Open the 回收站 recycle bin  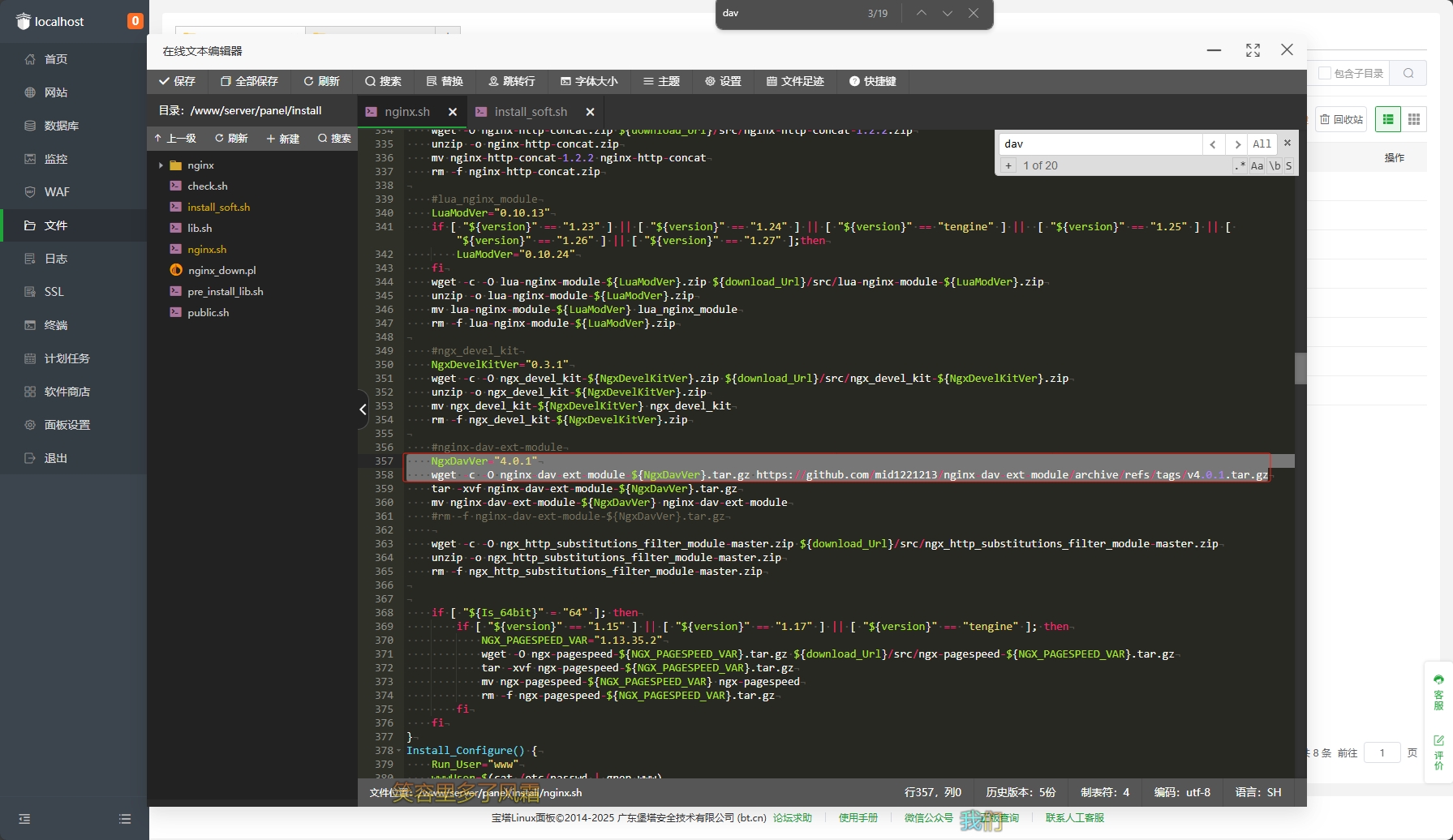tap(1341, 119)
